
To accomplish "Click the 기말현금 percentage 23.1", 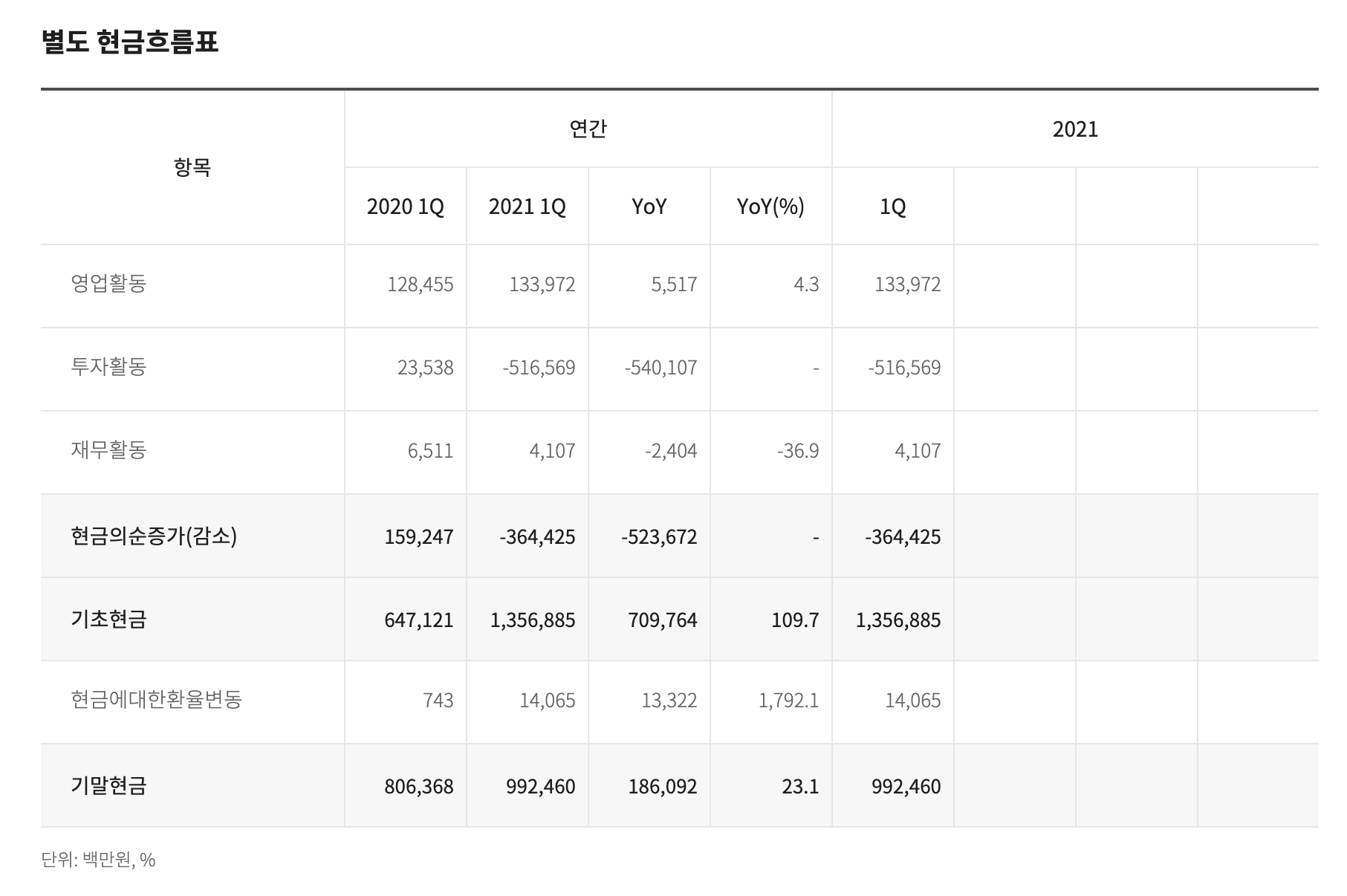I will click(800, 787).
